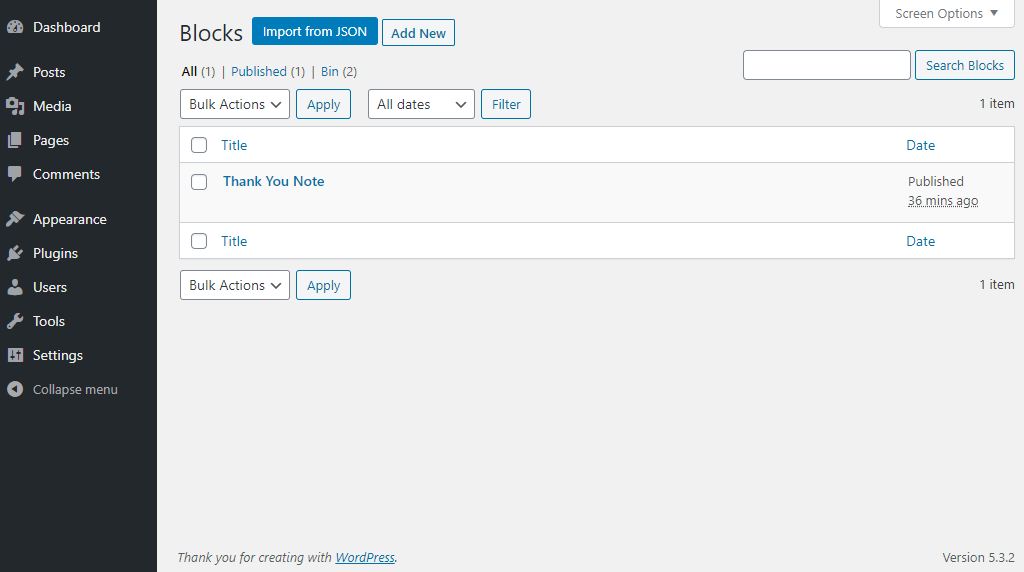Toggle the select-all checkbox in table footer
This screenshot has width=1024, height=572.
click(199, 241)
